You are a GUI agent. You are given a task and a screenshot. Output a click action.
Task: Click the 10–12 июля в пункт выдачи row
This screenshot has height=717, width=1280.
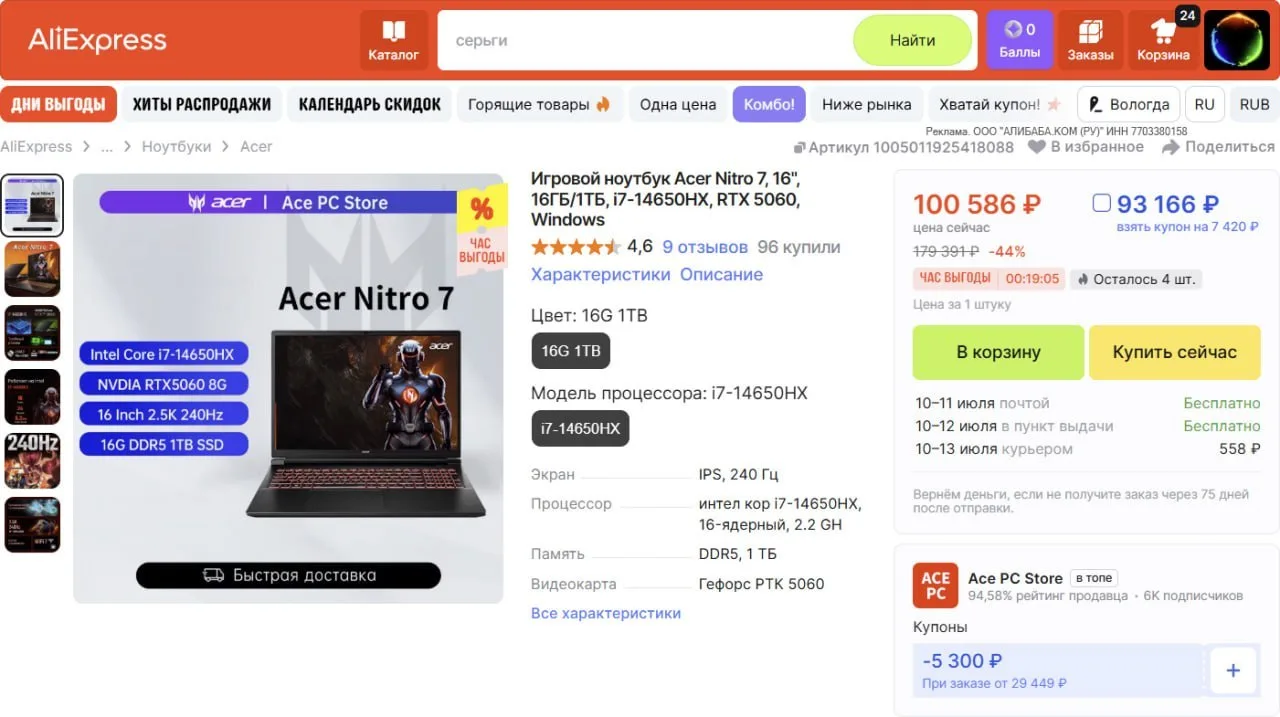point(1088,426)
